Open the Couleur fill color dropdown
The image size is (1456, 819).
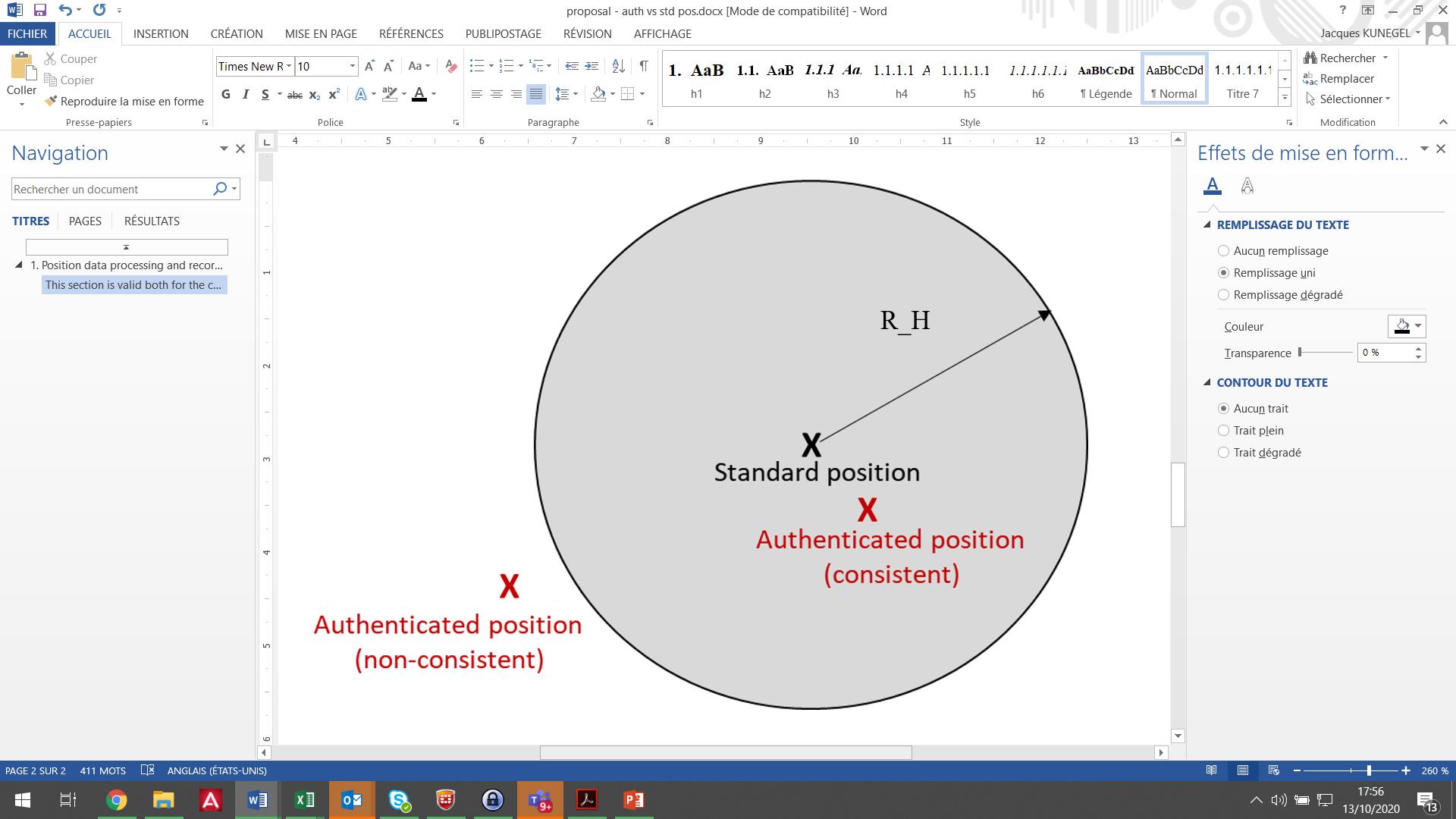tap(1417, 327)
